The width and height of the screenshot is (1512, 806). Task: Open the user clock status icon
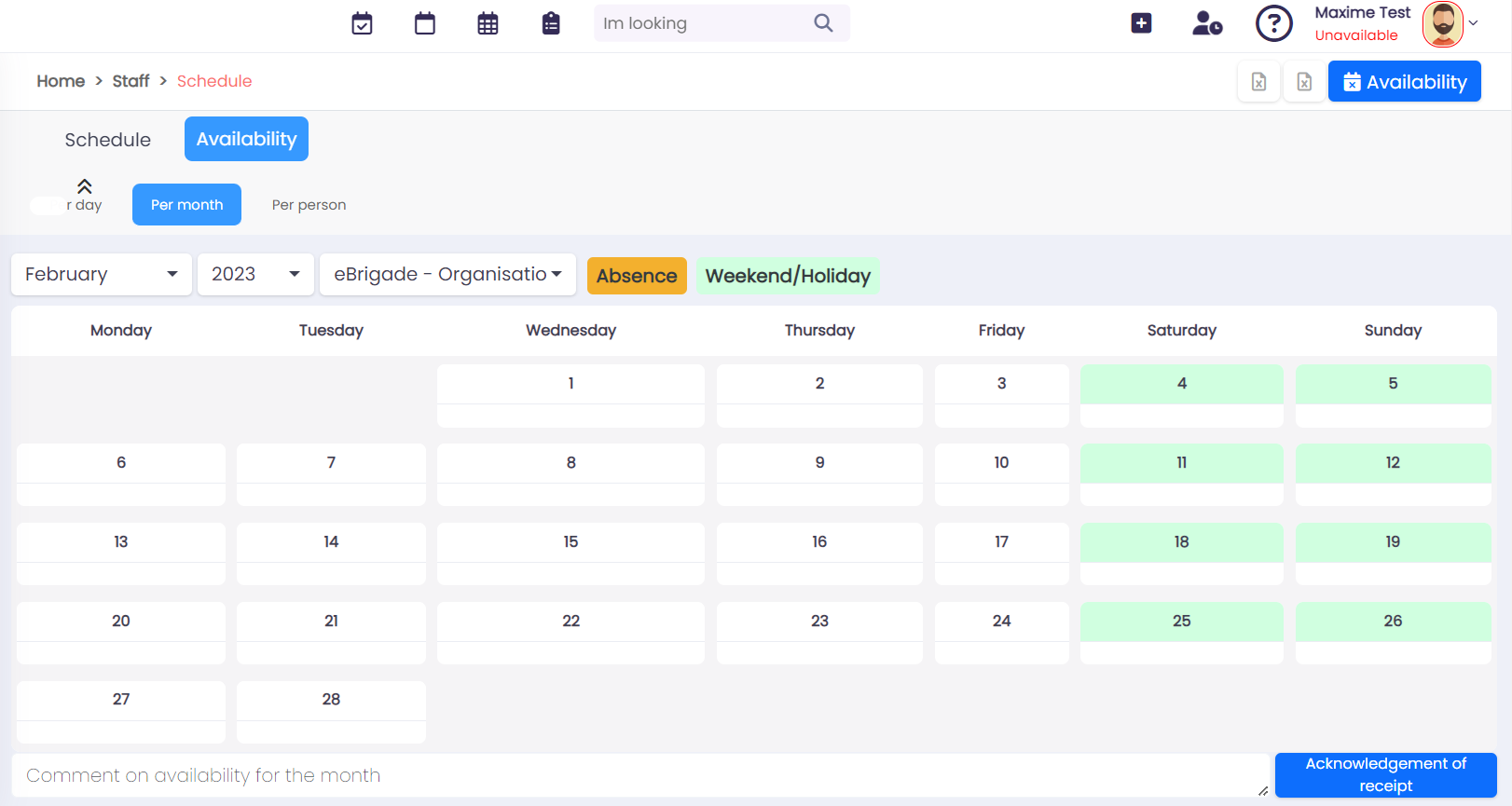pos(1206,23)
